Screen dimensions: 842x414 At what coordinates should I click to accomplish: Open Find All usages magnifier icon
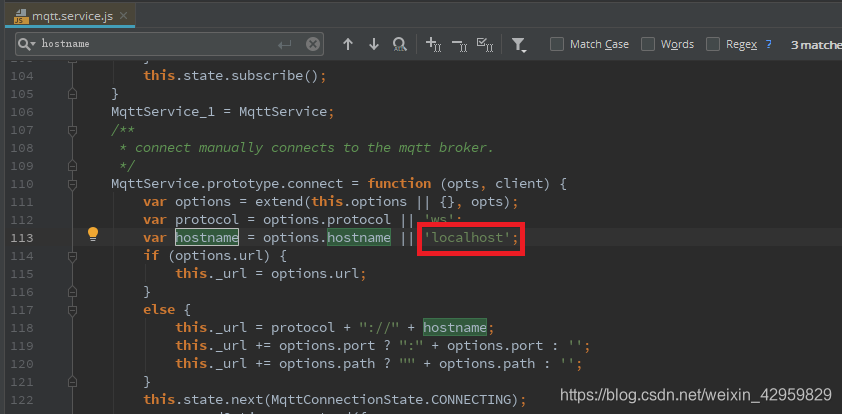[x=399, y=44]
